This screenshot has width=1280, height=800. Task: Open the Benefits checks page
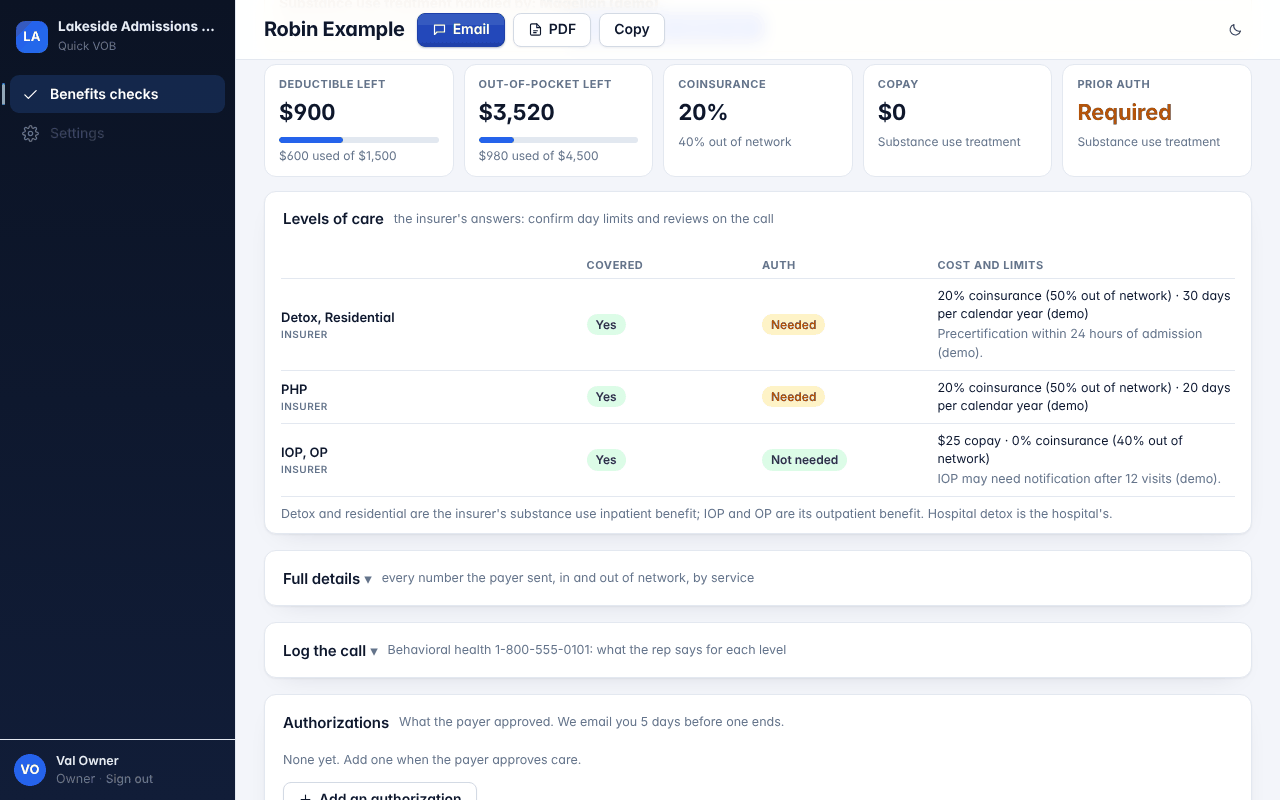coord(117,94)
